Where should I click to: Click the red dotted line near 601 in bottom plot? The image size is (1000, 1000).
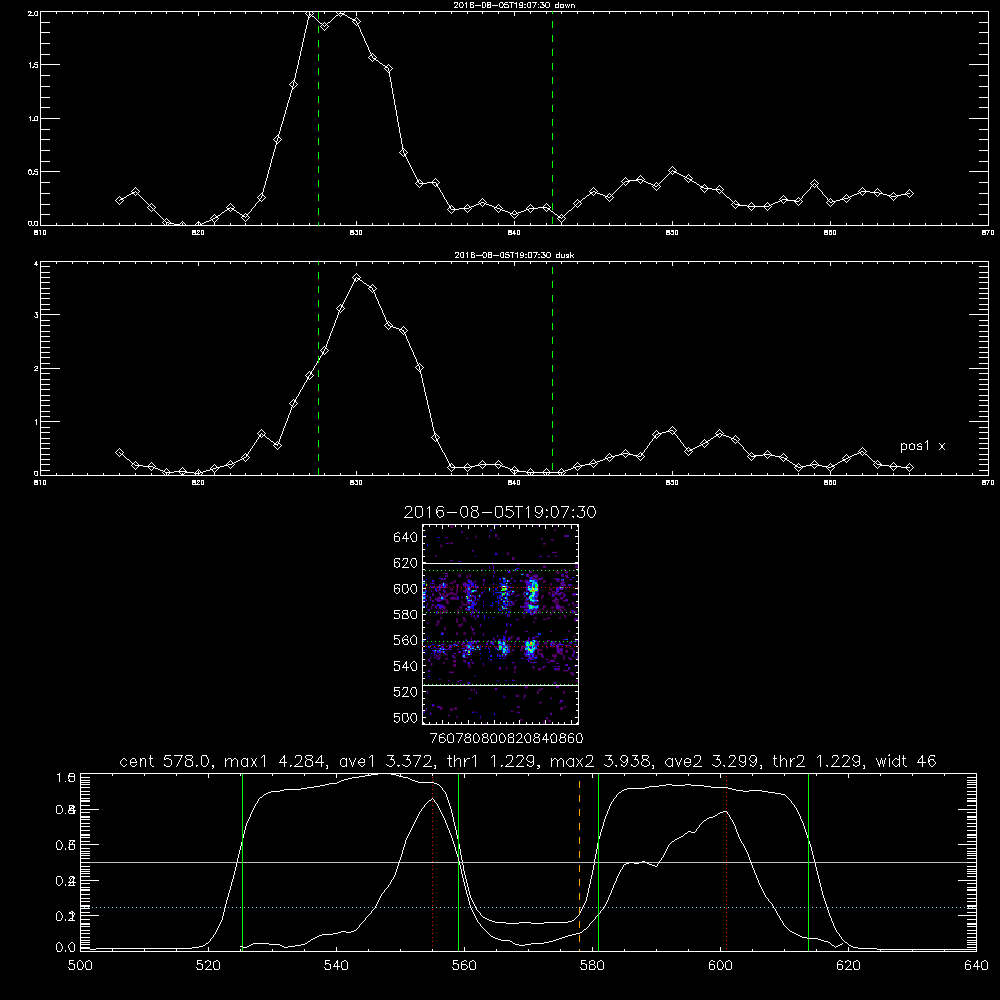coord(726,862)
